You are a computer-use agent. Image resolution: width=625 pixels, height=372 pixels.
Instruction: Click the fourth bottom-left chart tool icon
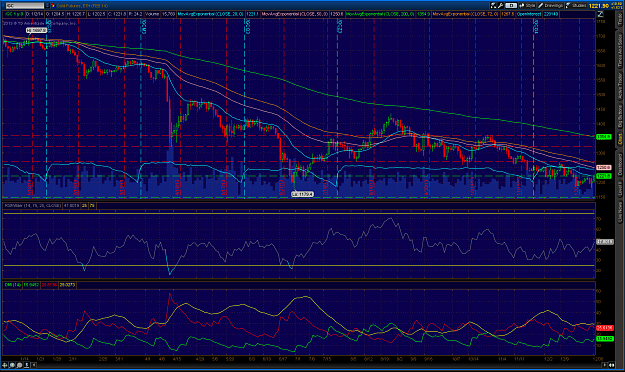[x=26, y=365]
